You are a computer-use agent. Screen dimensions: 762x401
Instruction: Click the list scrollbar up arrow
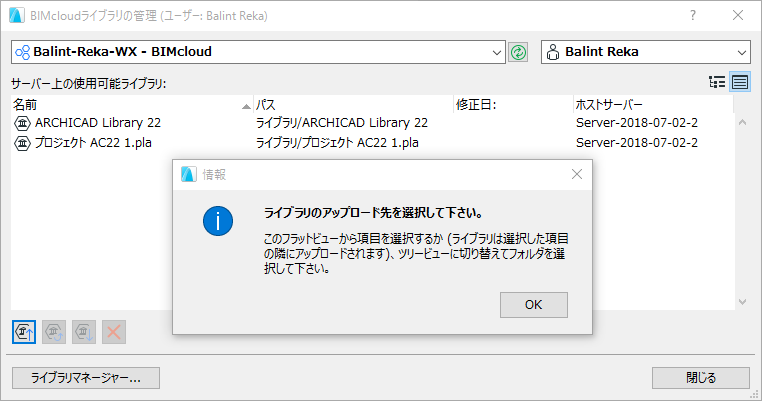743,122
